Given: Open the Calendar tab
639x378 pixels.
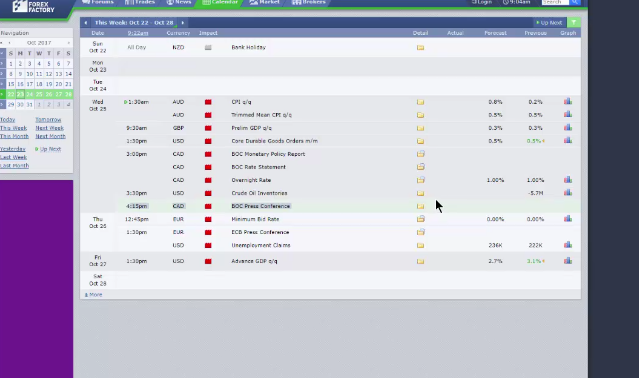Looking at the screenshot, I should pyautogui.click(x=220, y=2).
